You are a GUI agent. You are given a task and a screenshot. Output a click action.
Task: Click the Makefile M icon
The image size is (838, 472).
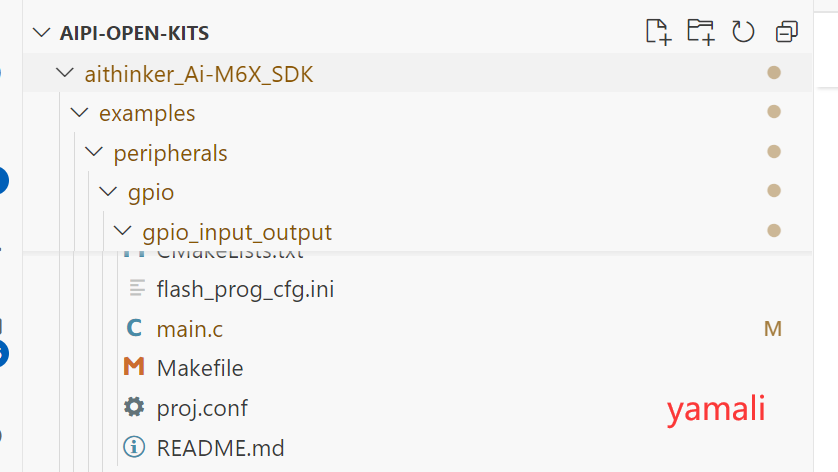(x=134, y=367)
